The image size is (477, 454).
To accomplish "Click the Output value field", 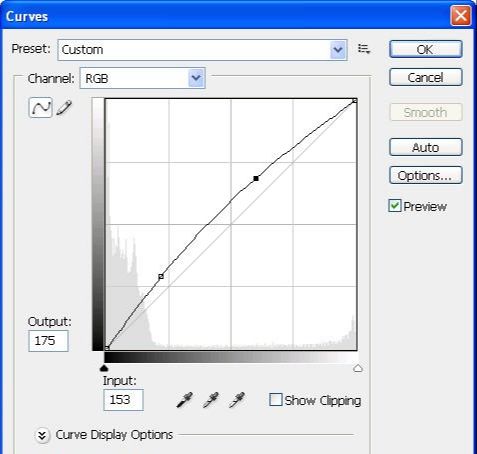I will (x=48, y=341).
